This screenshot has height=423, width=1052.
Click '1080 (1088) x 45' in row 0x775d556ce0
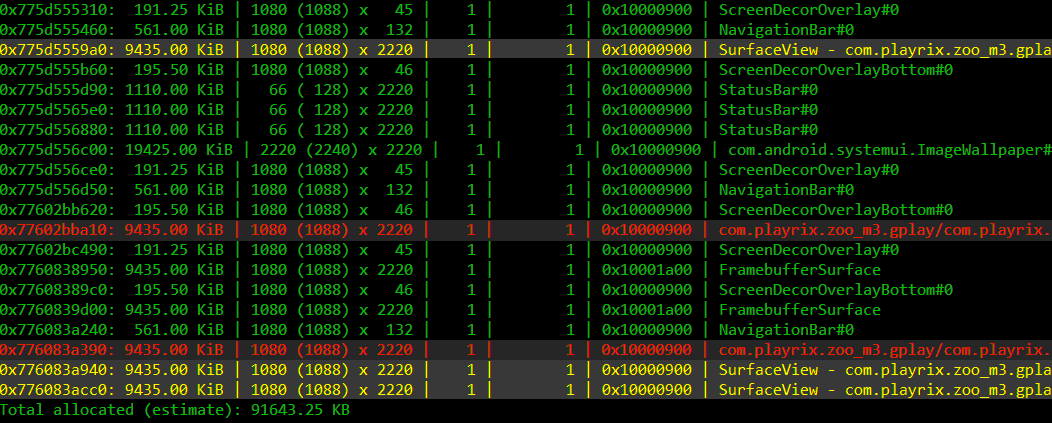click(x=332, y=171)
